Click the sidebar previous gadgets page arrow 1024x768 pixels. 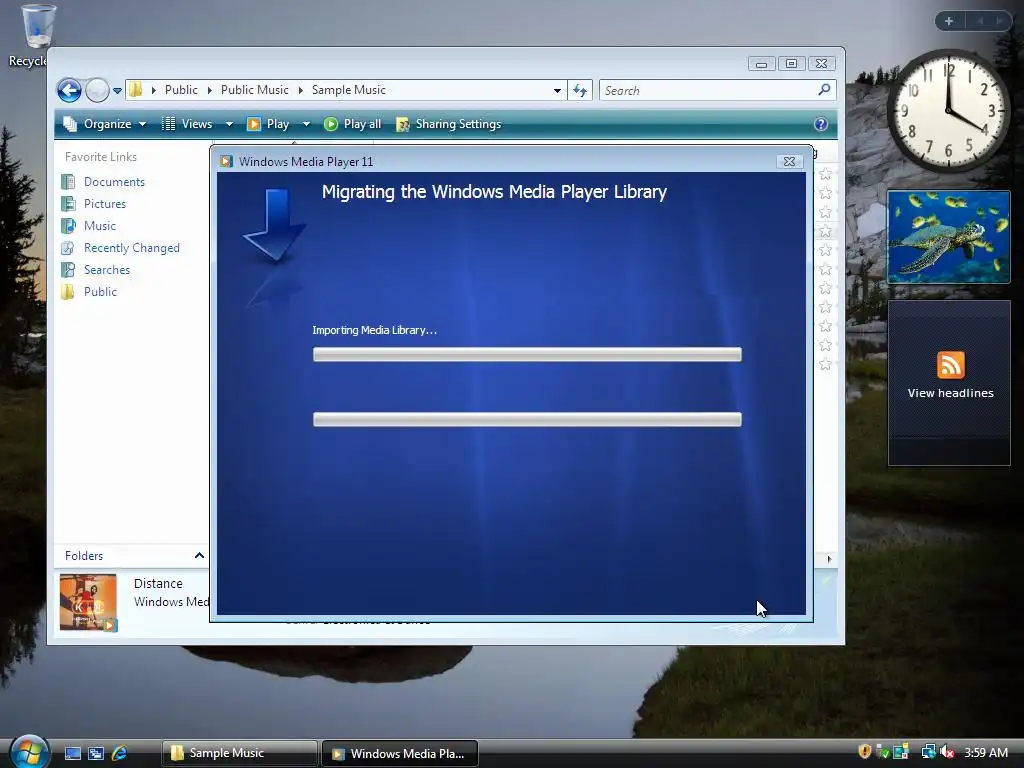click(980, 21)
